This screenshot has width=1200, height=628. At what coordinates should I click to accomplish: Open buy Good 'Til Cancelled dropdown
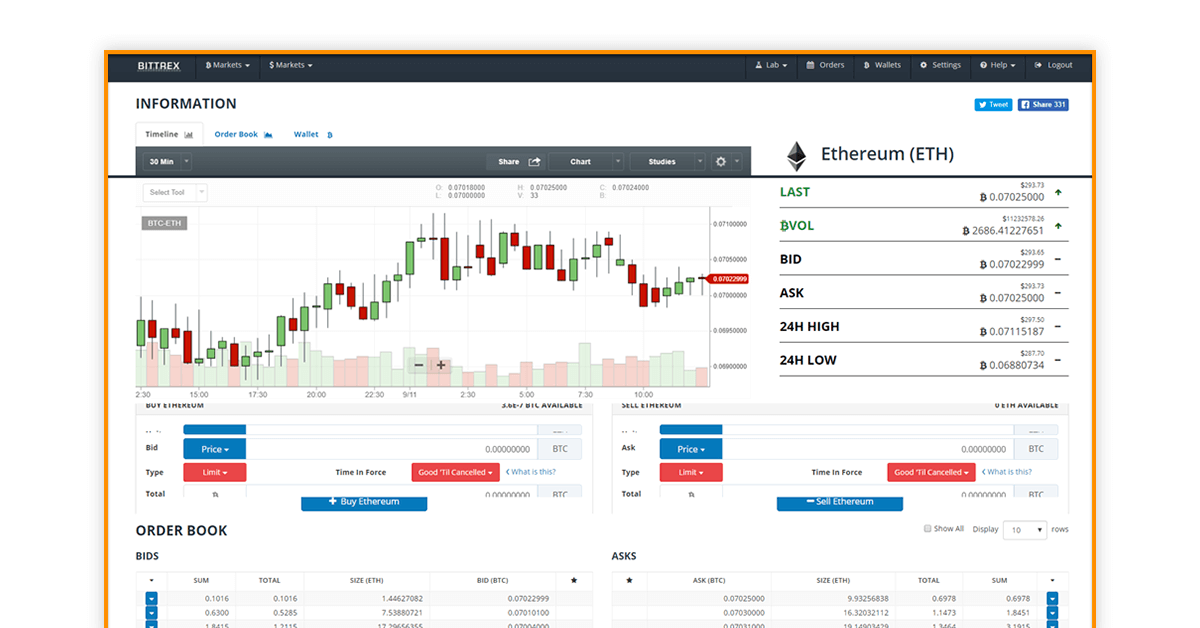click(x=454, y=472)
